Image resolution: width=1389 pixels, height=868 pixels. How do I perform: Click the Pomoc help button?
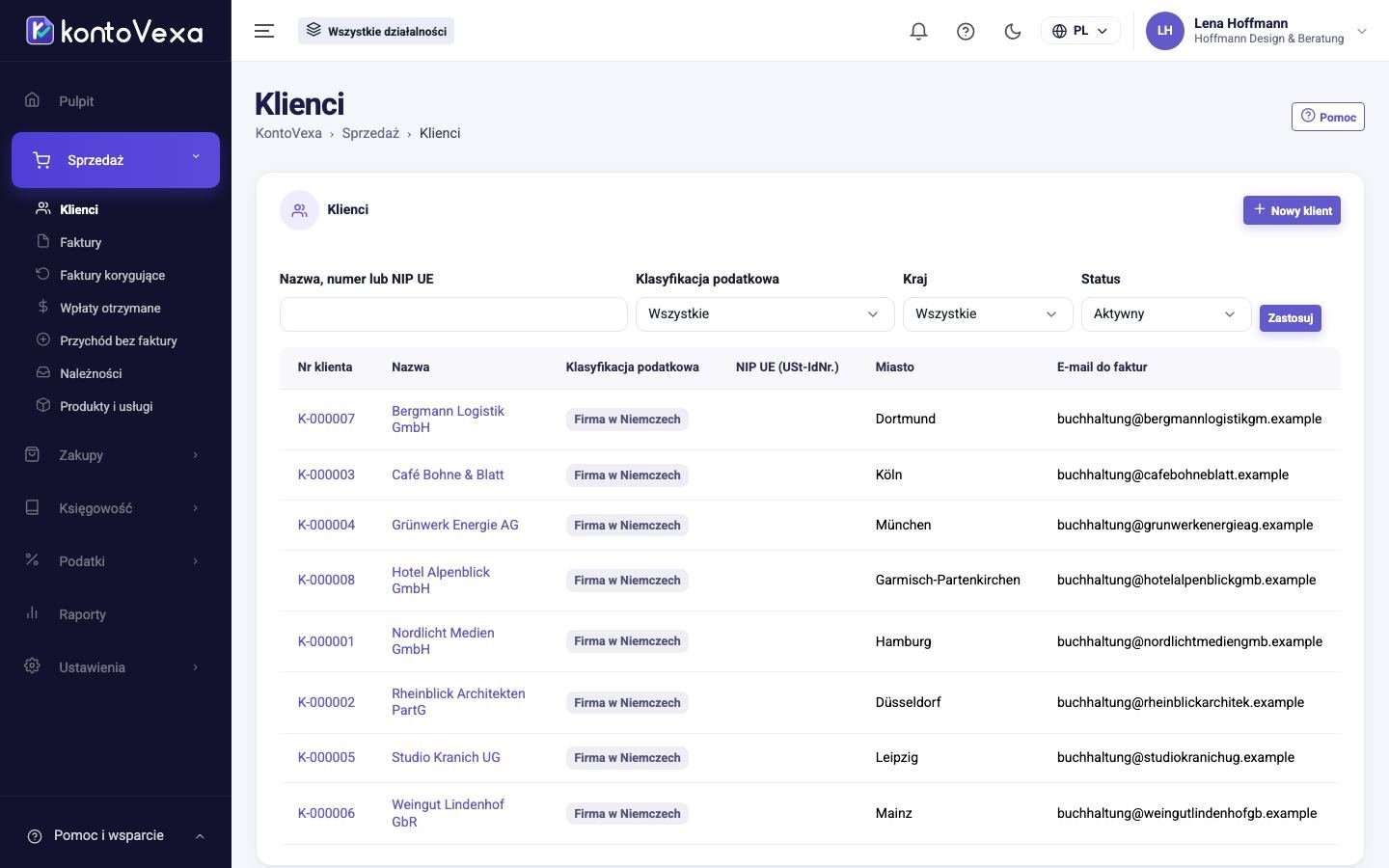pyautogui.click(x=1327, y=117)
